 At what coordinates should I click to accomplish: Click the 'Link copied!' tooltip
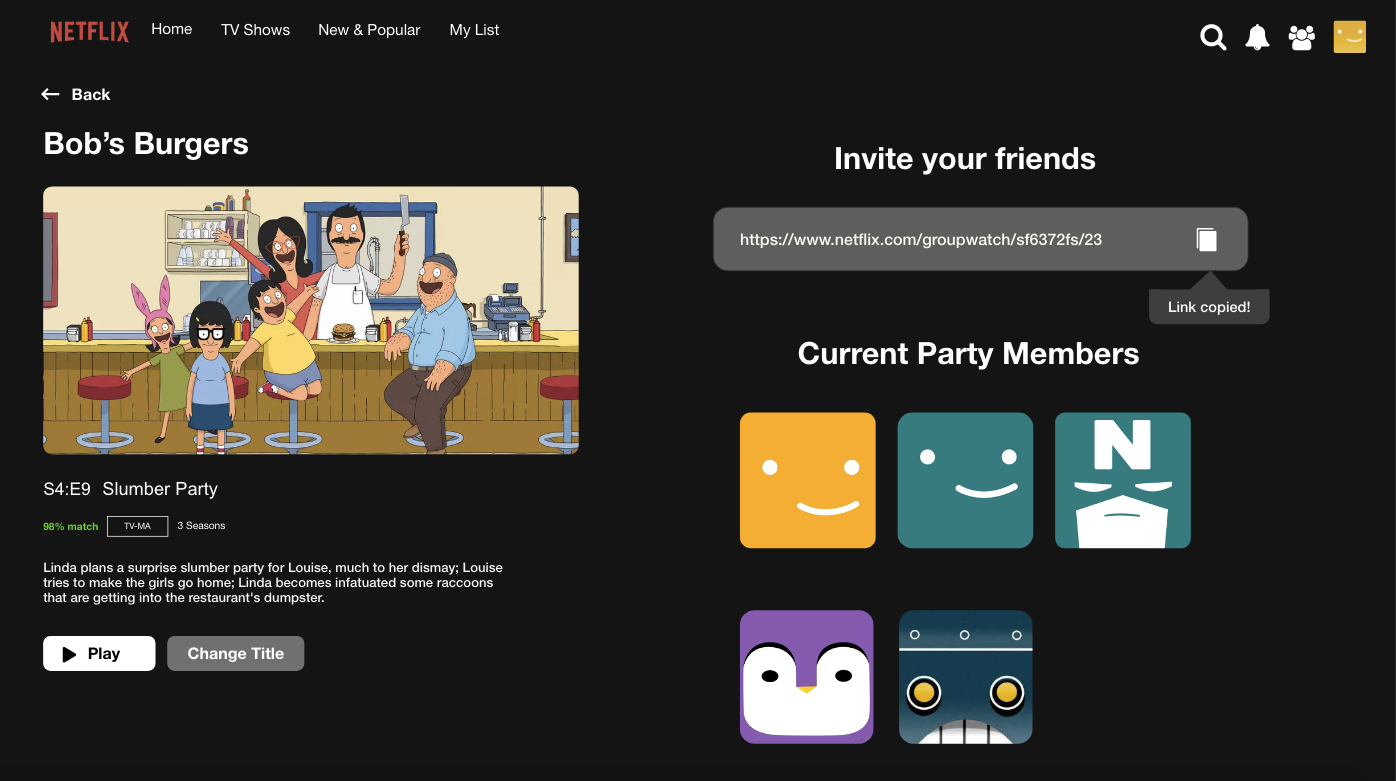tap(1209, 307)
